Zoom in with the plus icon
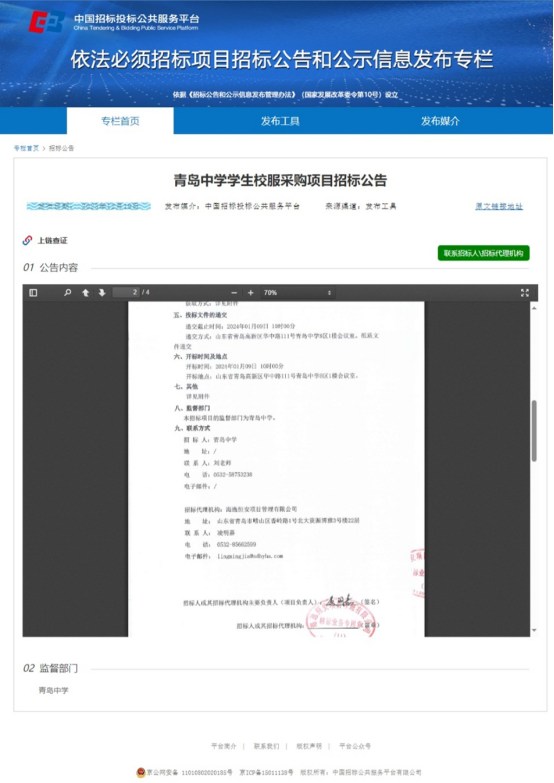 click(x=251, y=293)
